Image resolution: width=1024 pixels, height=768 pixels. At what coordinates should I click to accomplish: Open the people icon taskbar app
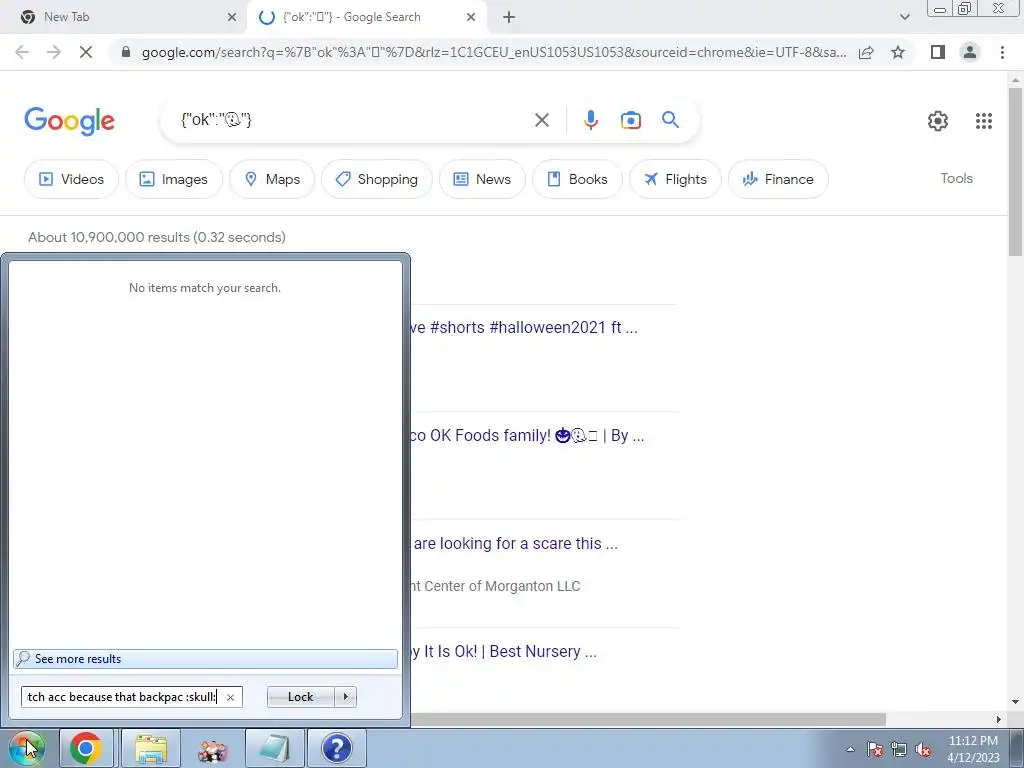pyautogui.click(x=213, y=750)
